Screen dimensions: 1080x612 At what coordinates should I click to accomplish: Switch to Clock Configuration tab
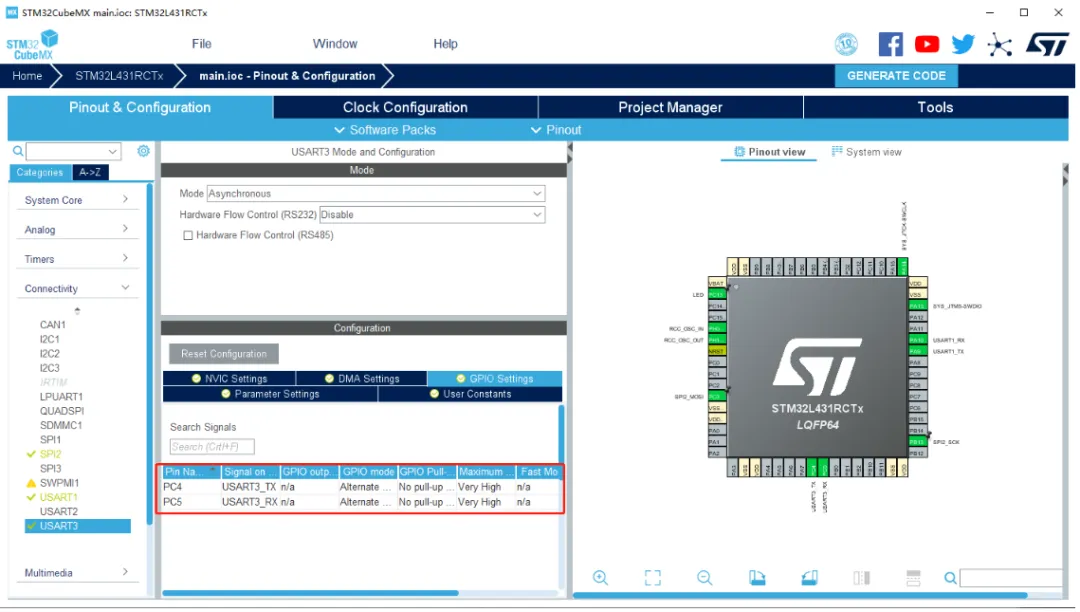point(405,107)
